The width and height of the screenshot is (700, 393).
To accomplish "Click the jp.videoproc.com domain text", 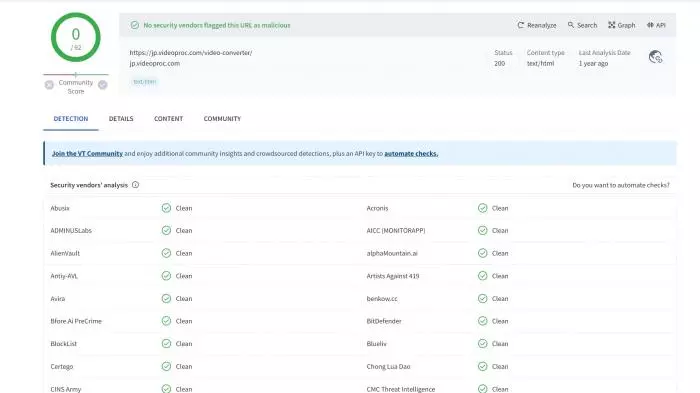I will click(154, 63).
